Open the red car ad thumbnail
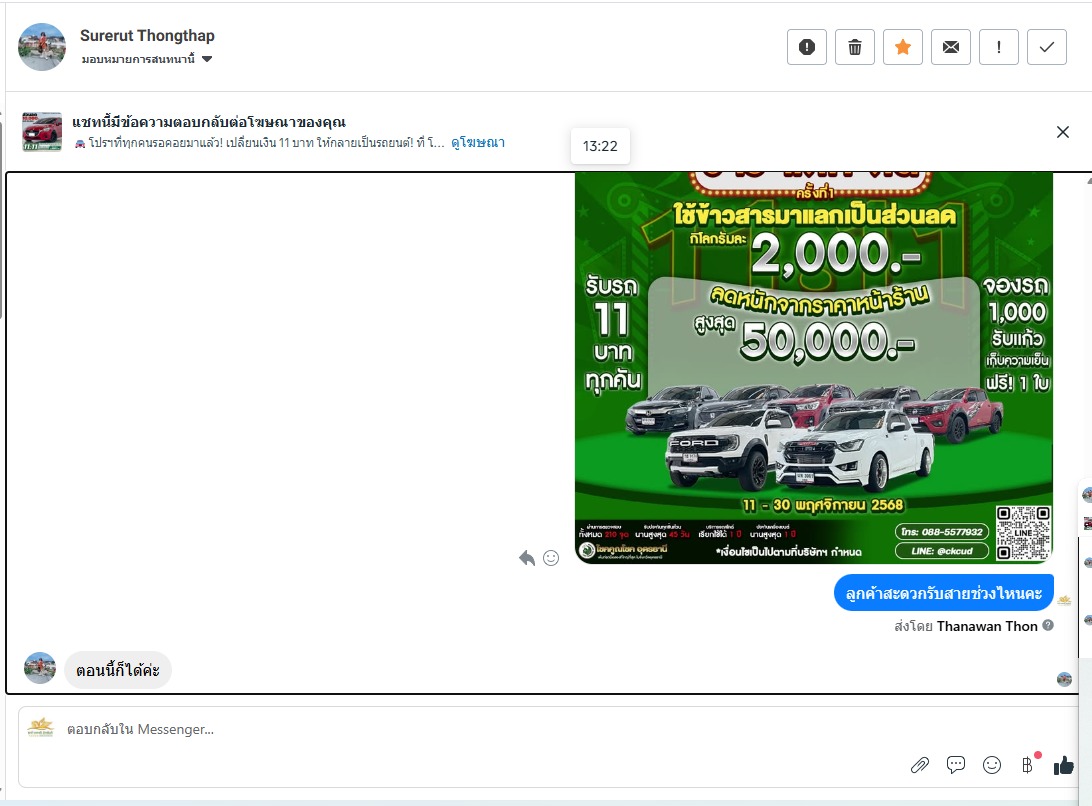 [x=42, y=132]
